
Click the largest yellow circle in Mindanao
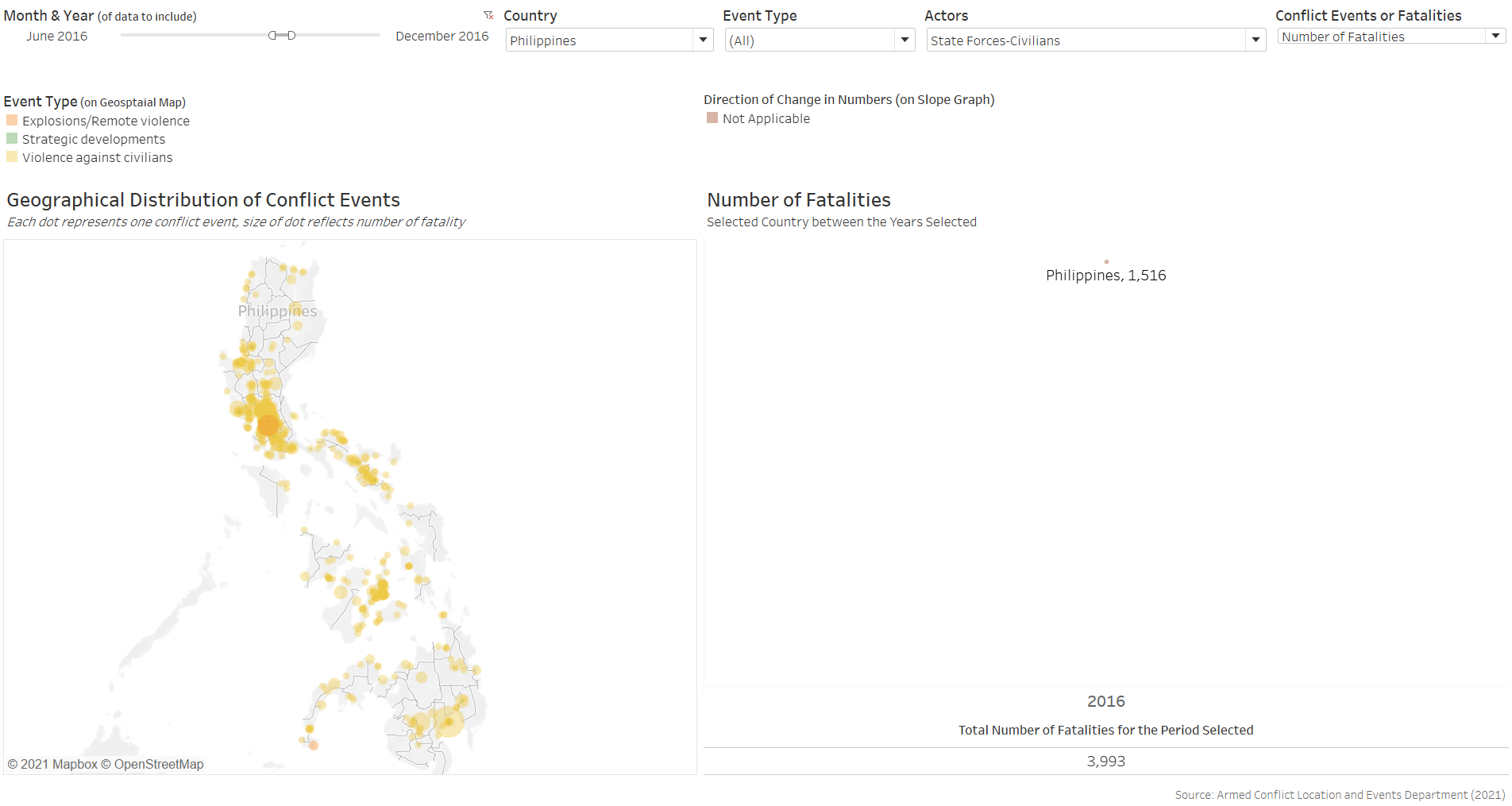(448, 722)
